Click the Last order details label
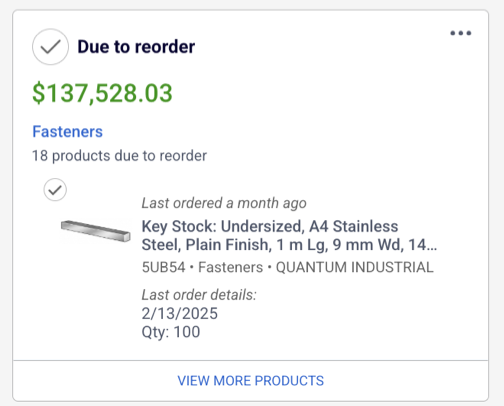 coord(199,295)
